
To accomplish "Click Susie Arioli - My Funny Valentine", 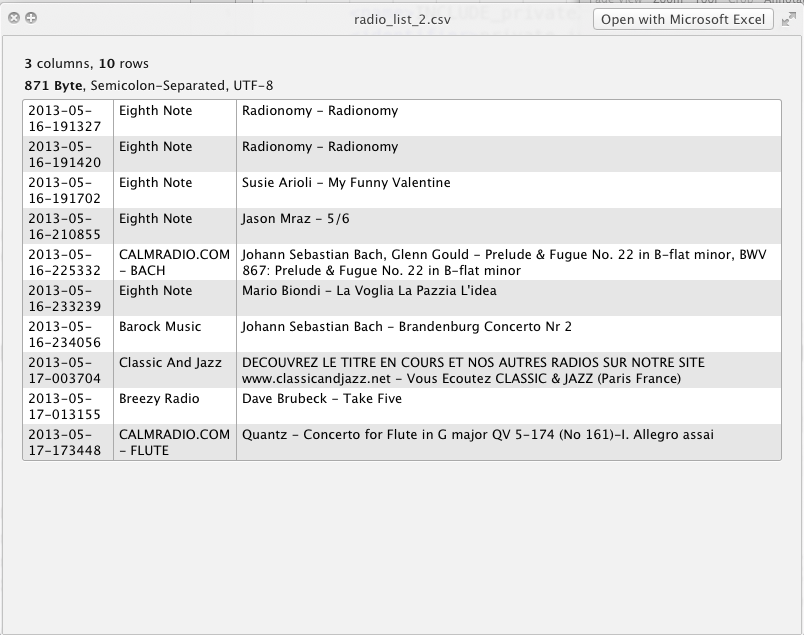I will tap(509, 190).
